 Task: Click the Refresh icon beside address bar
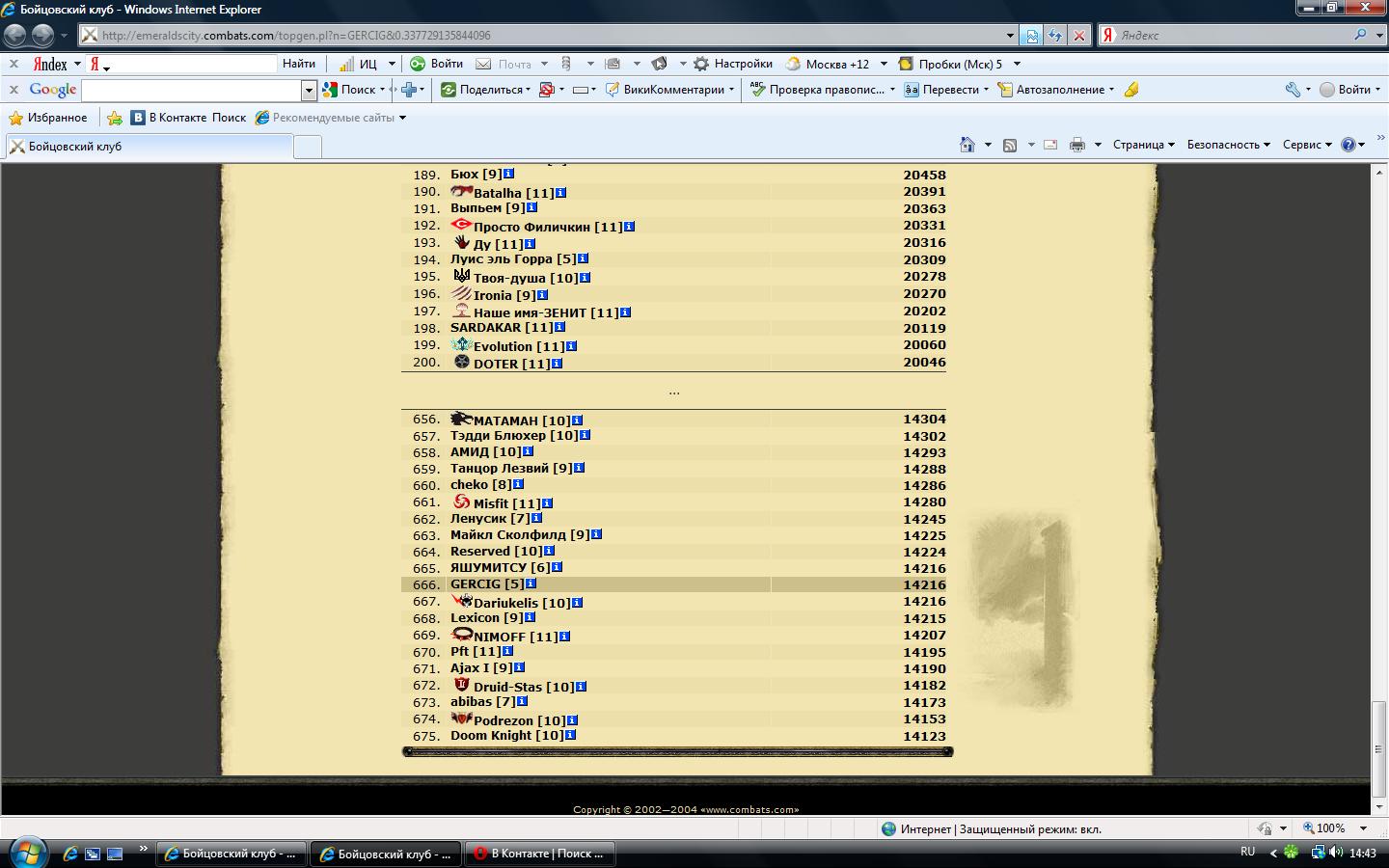coord(1055,36)
